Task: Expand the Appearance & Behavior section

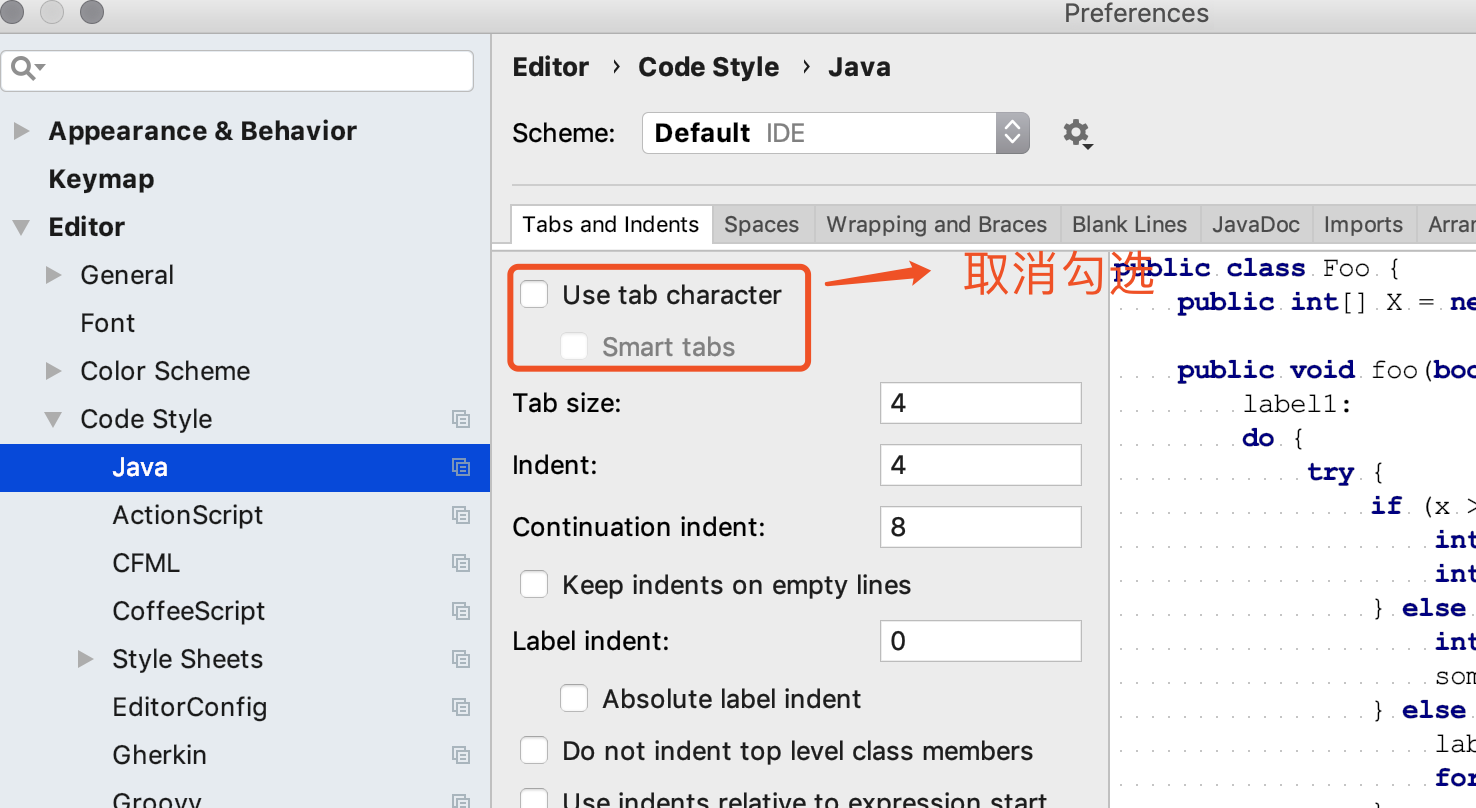Action: tap(22, 131)
